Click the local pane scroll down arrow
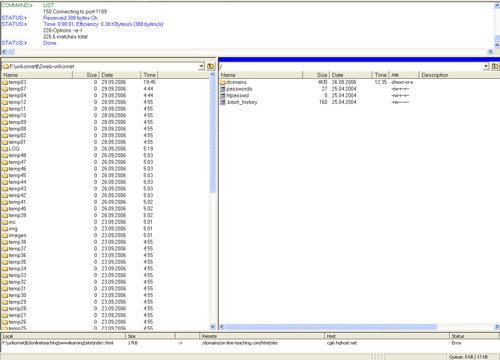The image size is (500, 360). [x=213, y=327]
